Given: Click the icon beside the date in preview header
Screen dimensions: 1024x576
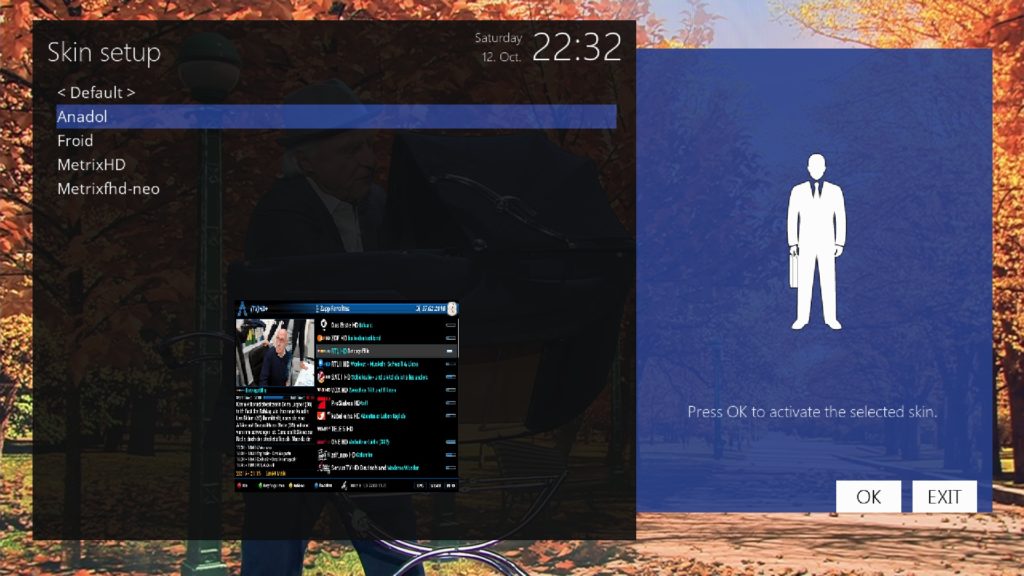Looking at the screenshot, I should (452, 307).
